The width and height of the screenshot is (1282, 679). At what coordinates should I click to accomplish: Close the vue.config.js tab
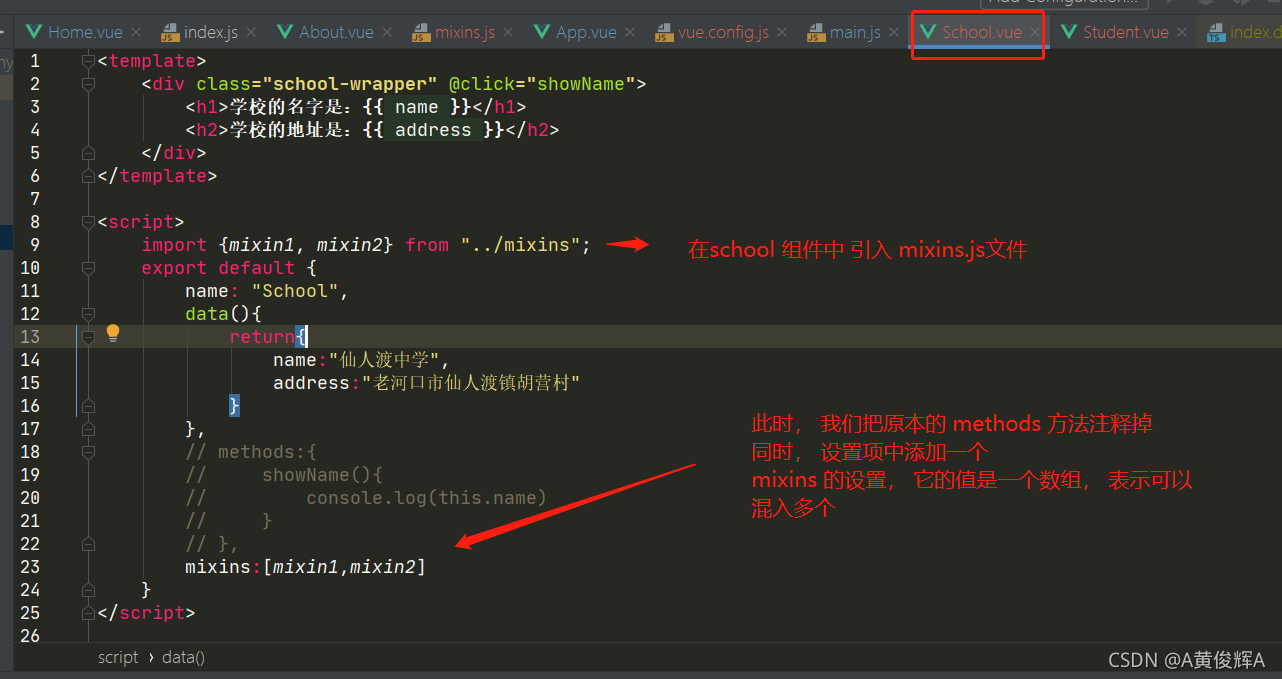(784, 33)
